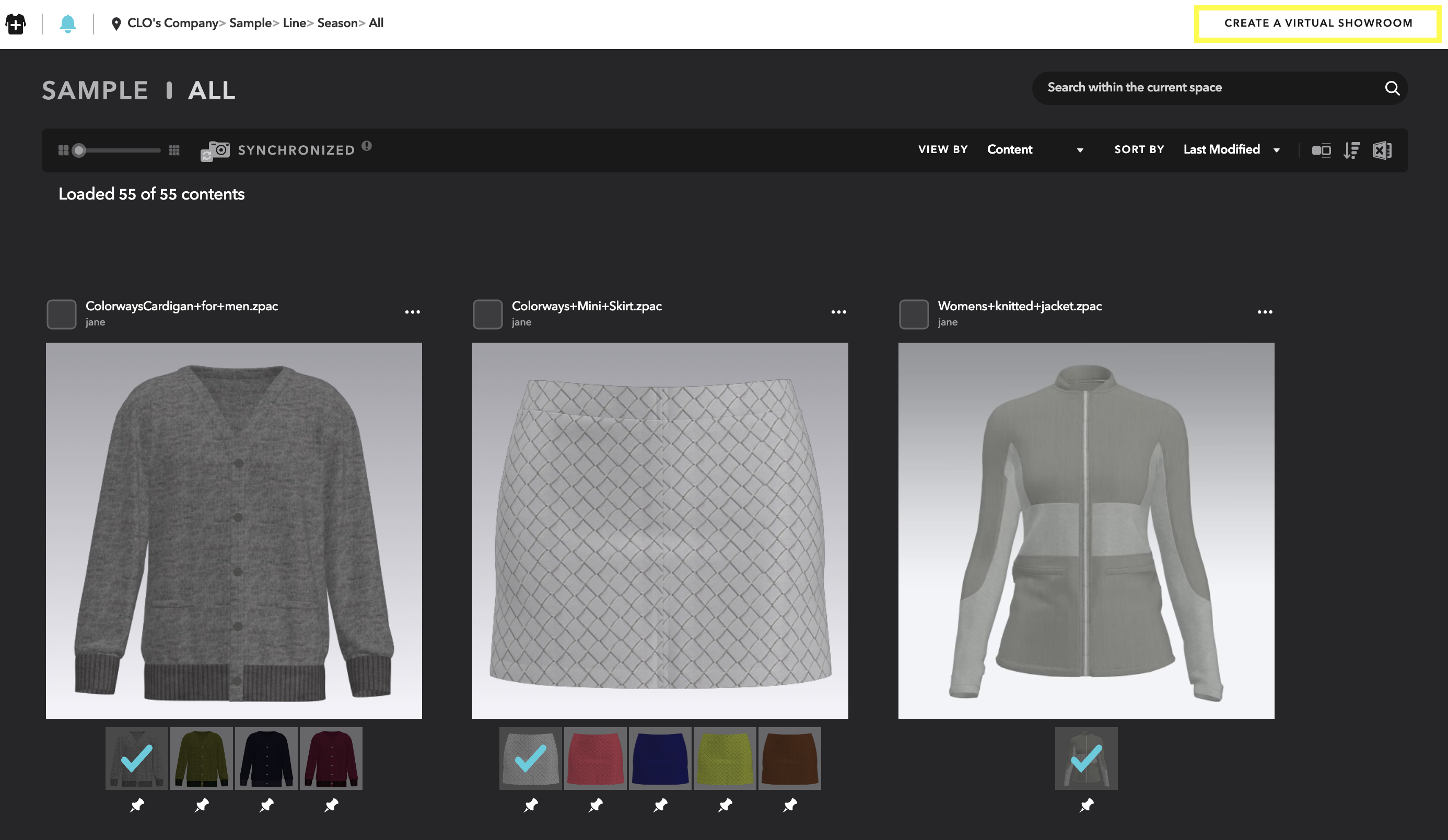
Task: Pin the olive green cardigan colorway
Action: tap(202, 805)
